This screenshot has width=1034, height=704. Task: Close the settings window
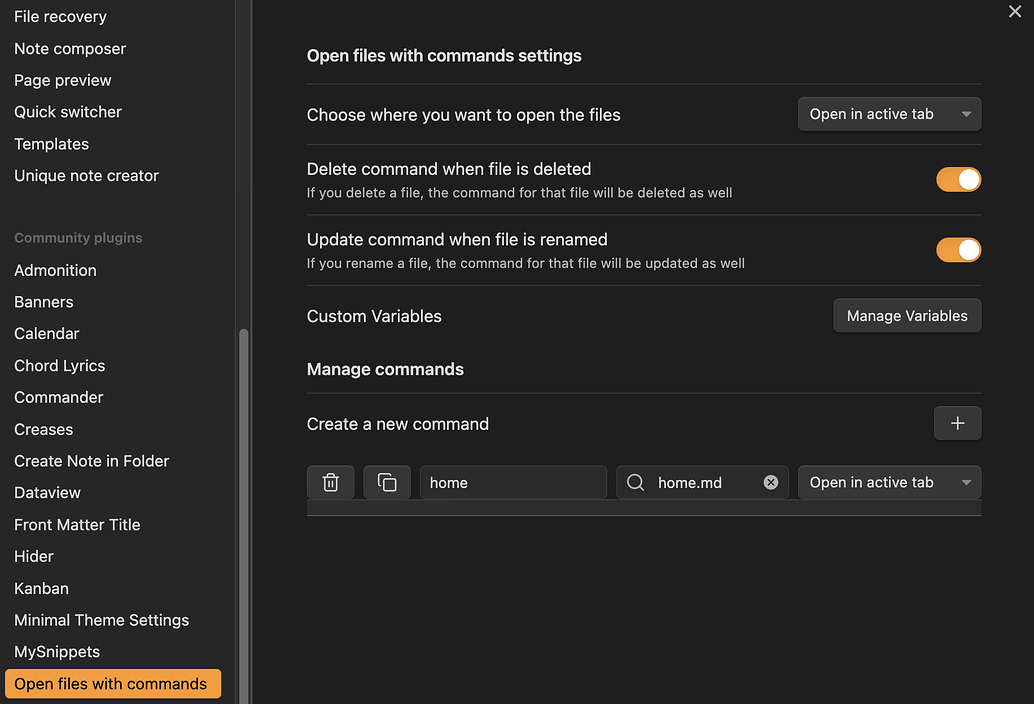coord(1015,12)
